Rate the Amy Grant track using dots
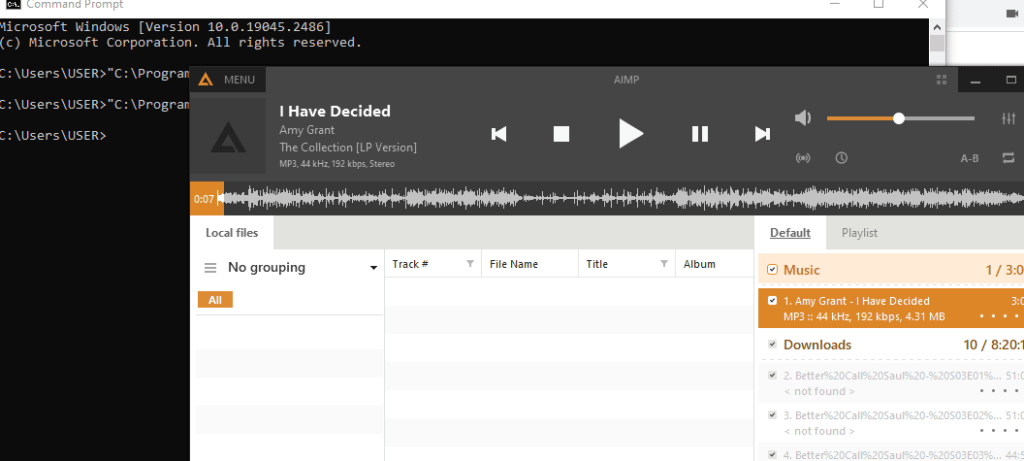The image size is (1024, 461). click(999, 317)
